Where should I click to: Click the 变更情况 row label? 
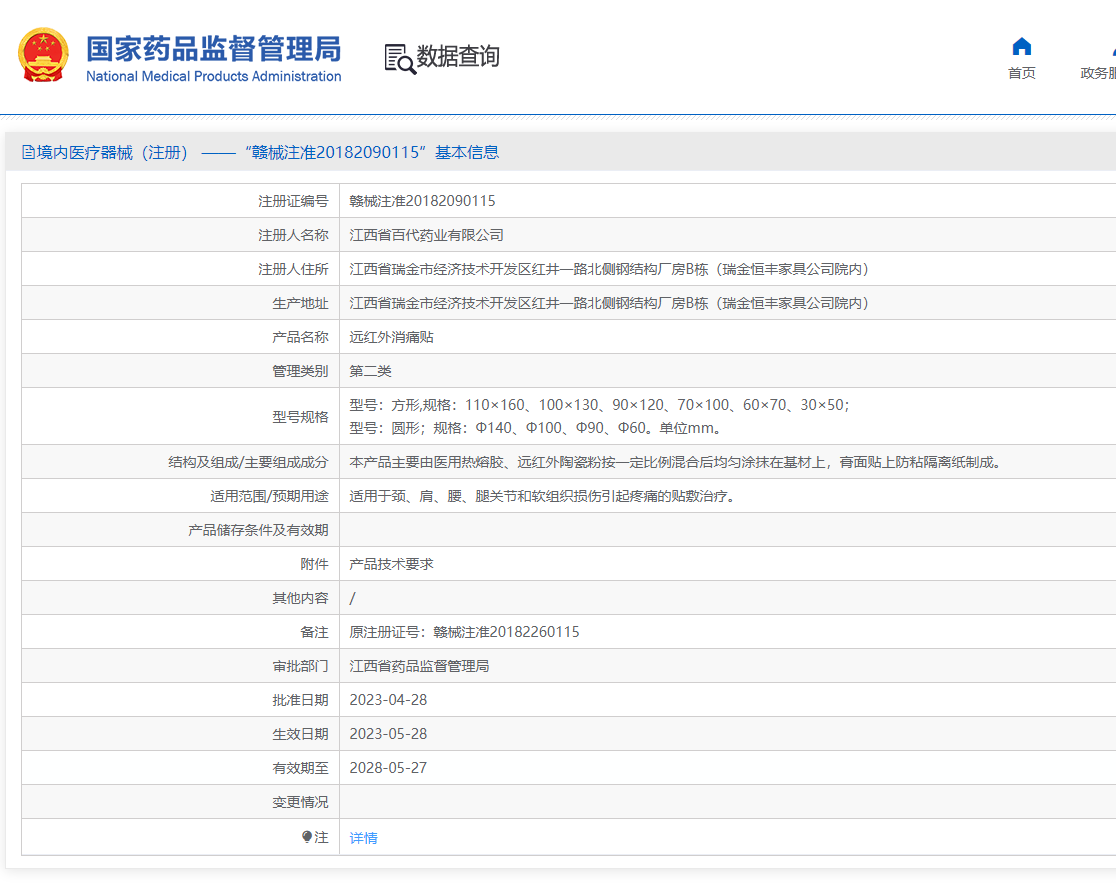click(300, 802)
